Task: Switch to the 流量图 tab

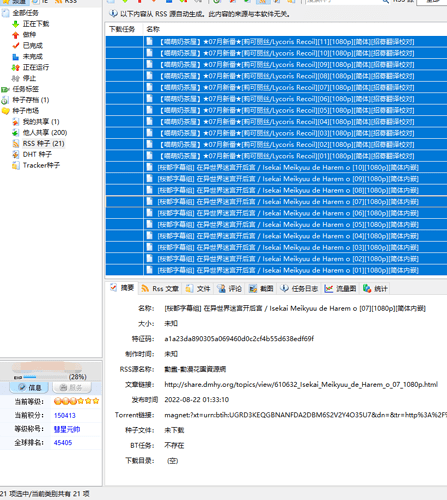Action: pos(341,288)
